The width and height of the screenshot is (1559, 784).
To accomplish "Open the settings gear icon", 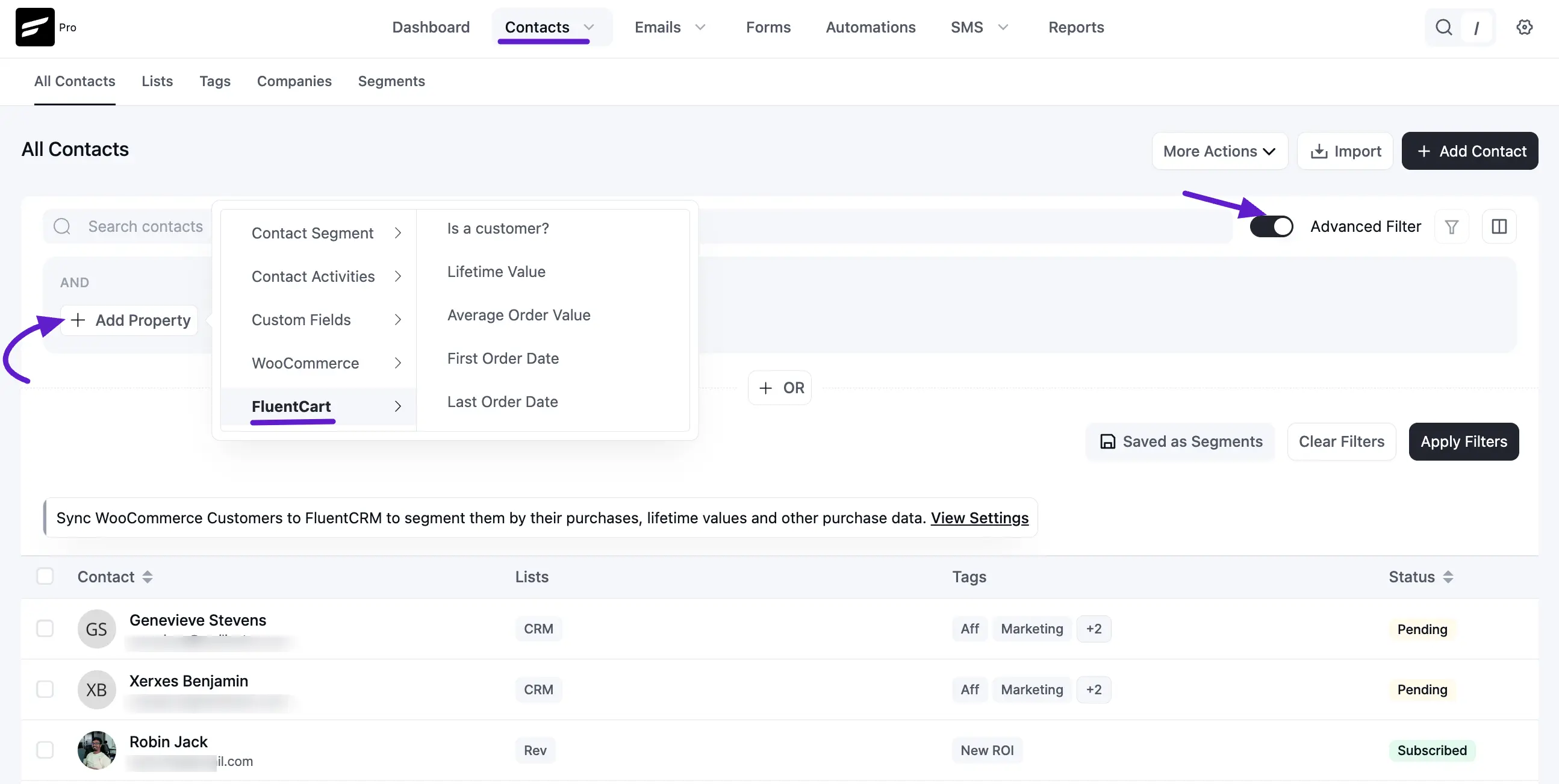I will [x=1524, y=27].
